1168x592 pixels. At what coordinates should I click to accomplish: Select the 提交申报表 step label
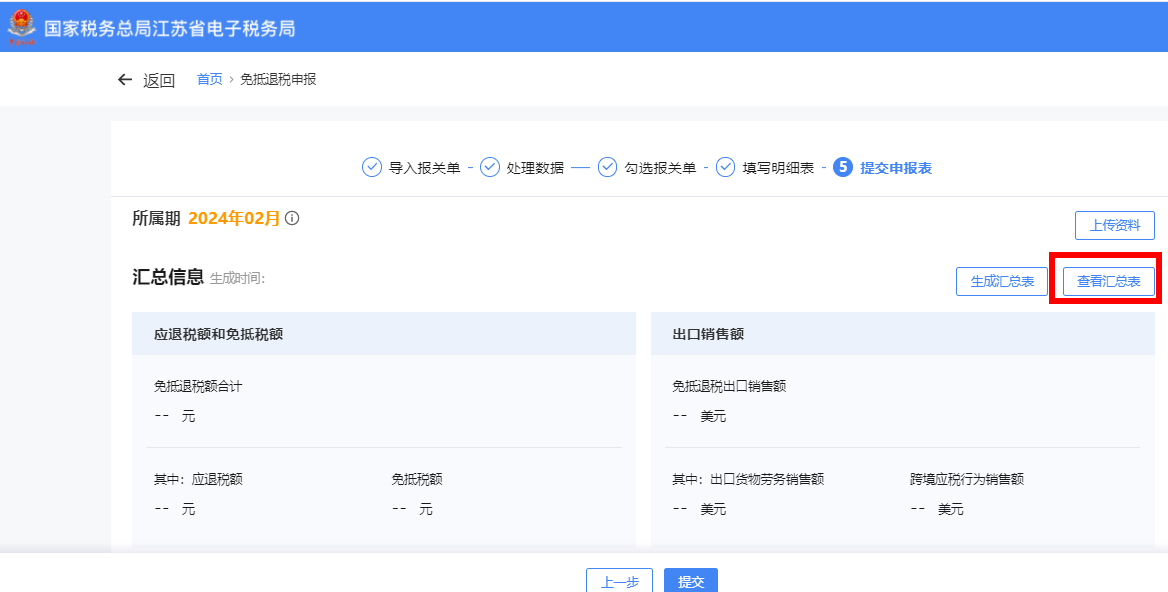click(x=896, y=168)
